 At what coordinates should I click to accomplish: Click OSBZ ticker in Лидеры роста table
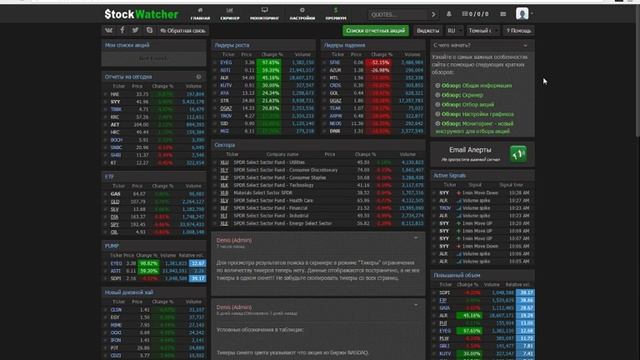pyautogui.click(x=226, y=108)
